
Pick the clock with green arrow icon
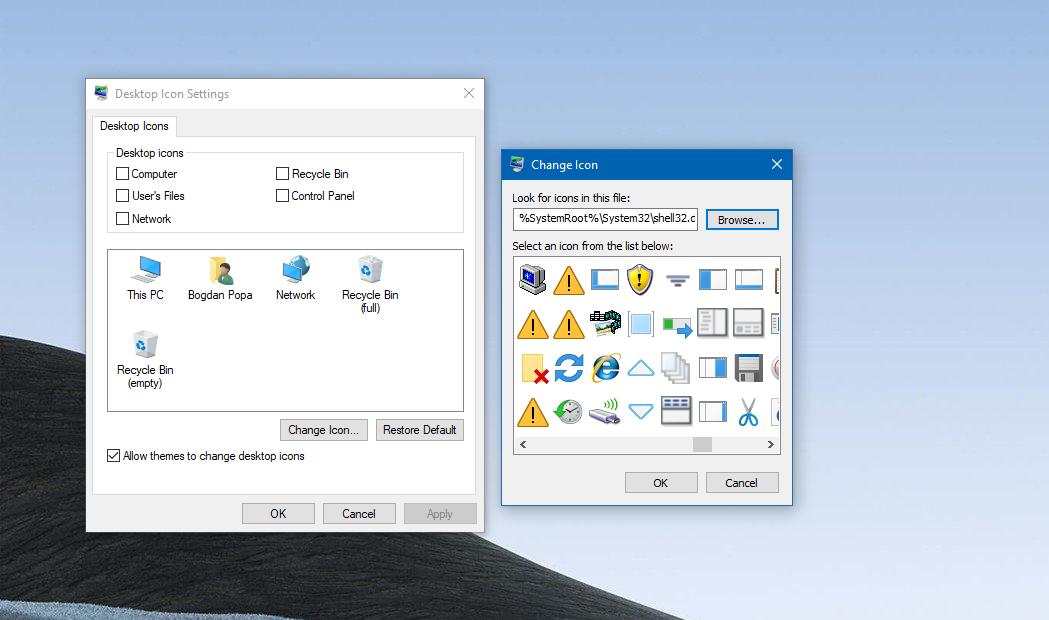point(568,411)
